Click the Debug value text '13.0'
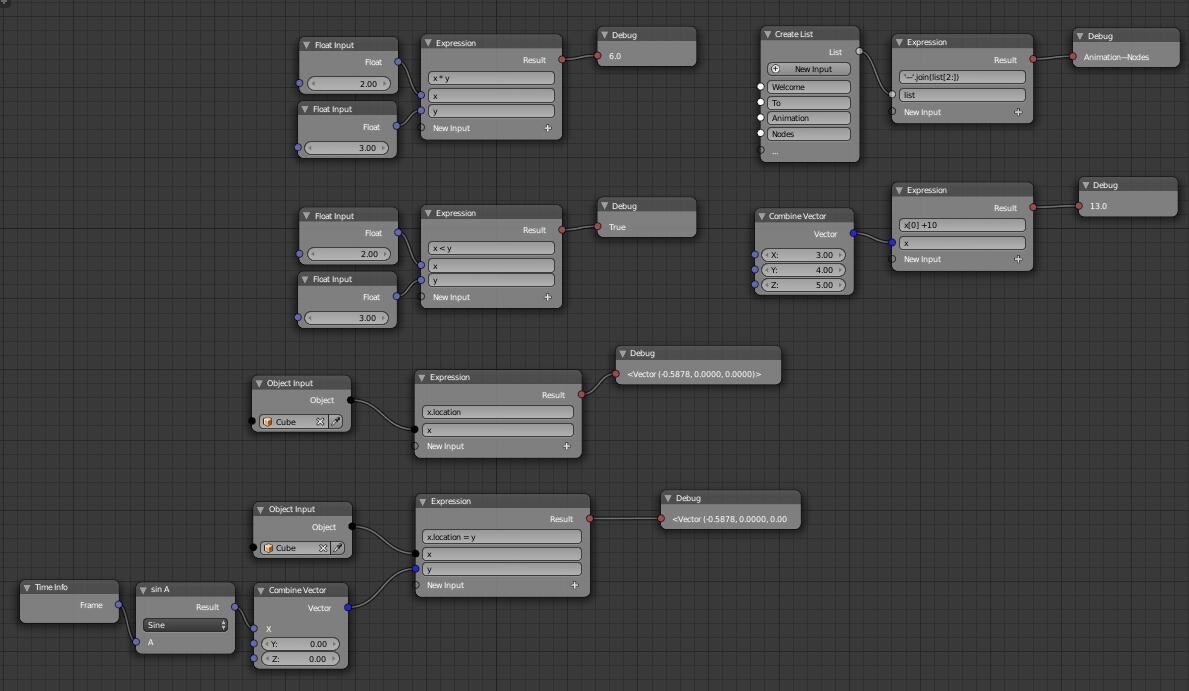The image size is (1189, 691). (1098, 206)
